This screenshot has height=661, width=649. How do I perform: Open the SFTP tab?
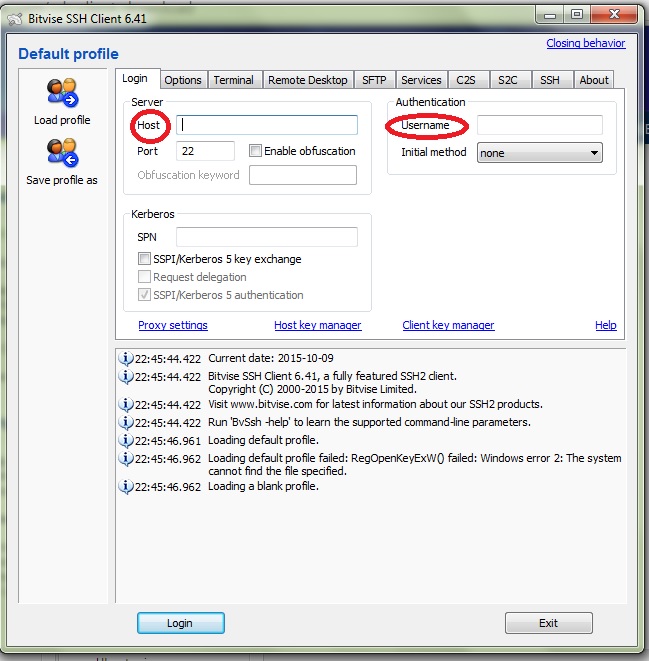pos(374,80)
